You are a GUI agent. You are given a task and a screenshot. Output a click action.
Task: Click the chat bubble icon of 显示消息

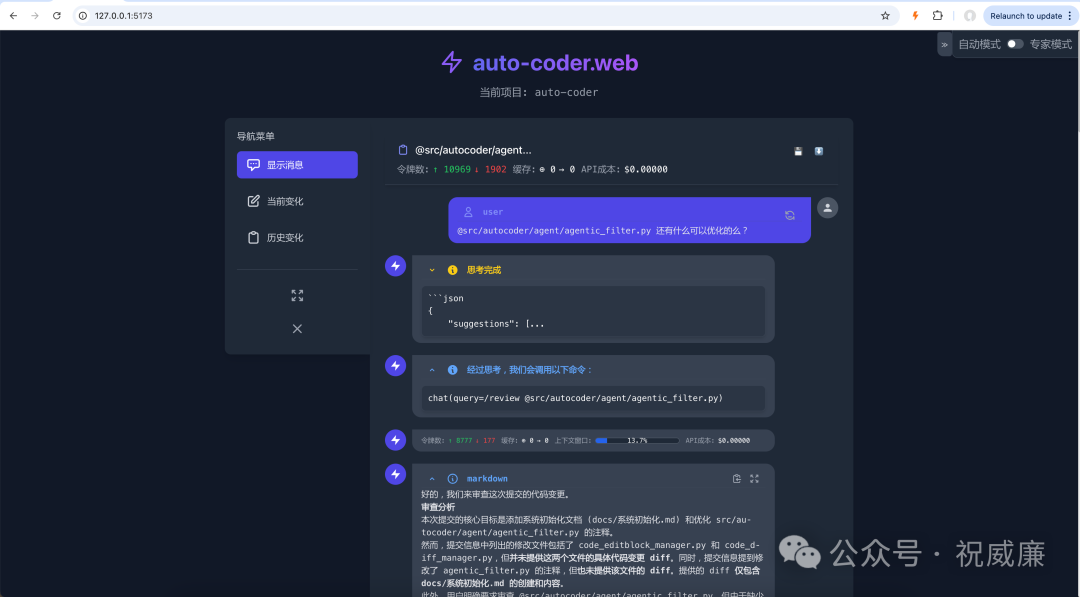253,165
